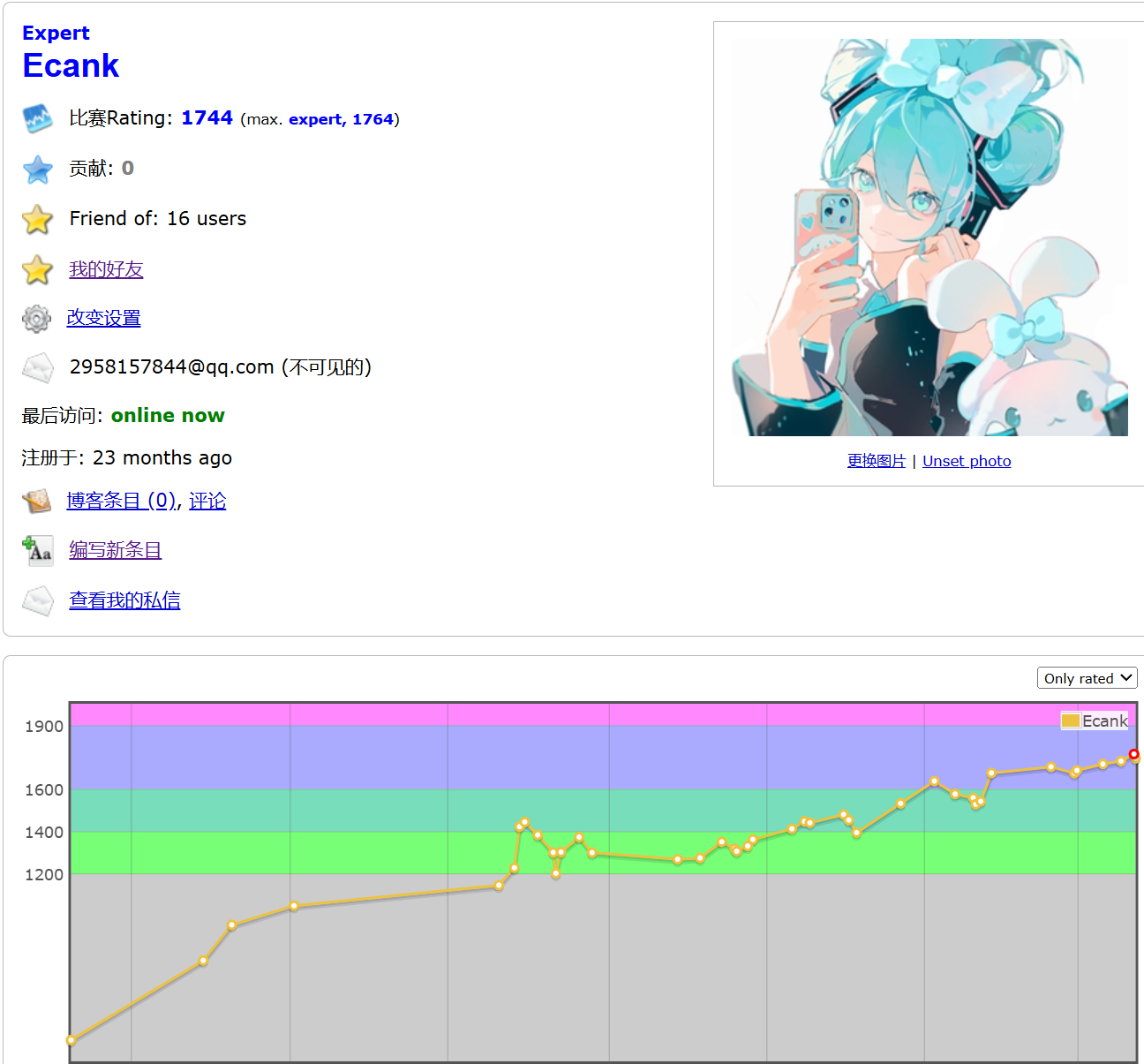
Task: Click the Expert rank title
Action: 56,34
